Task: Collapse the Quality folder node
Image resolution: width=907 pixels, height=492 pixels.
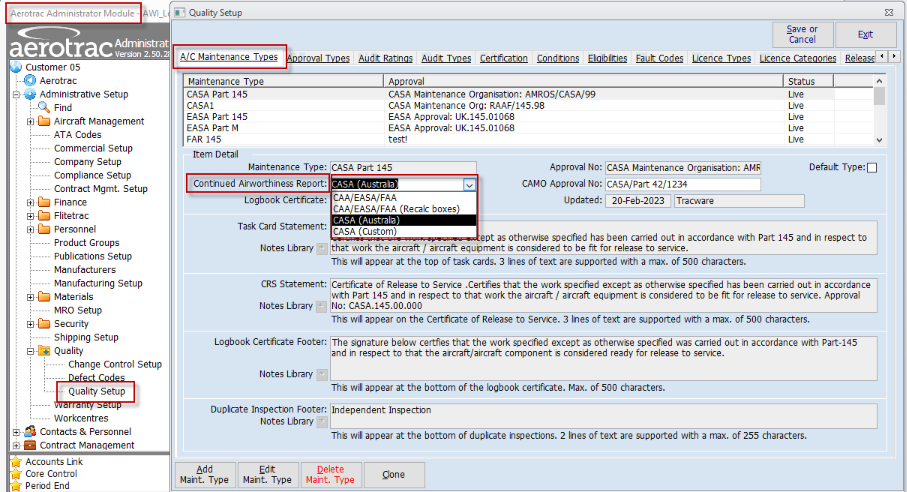Action: pos(31,351)
